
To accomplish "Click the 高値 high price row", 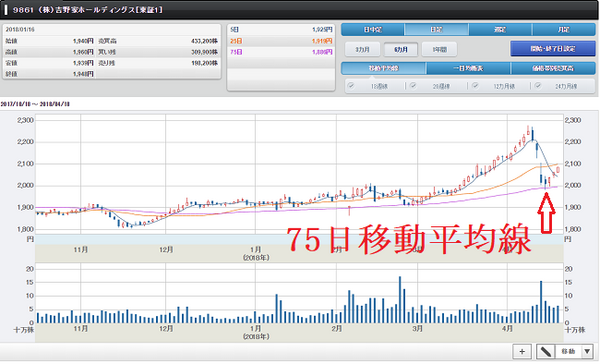I will pos(50,52).
